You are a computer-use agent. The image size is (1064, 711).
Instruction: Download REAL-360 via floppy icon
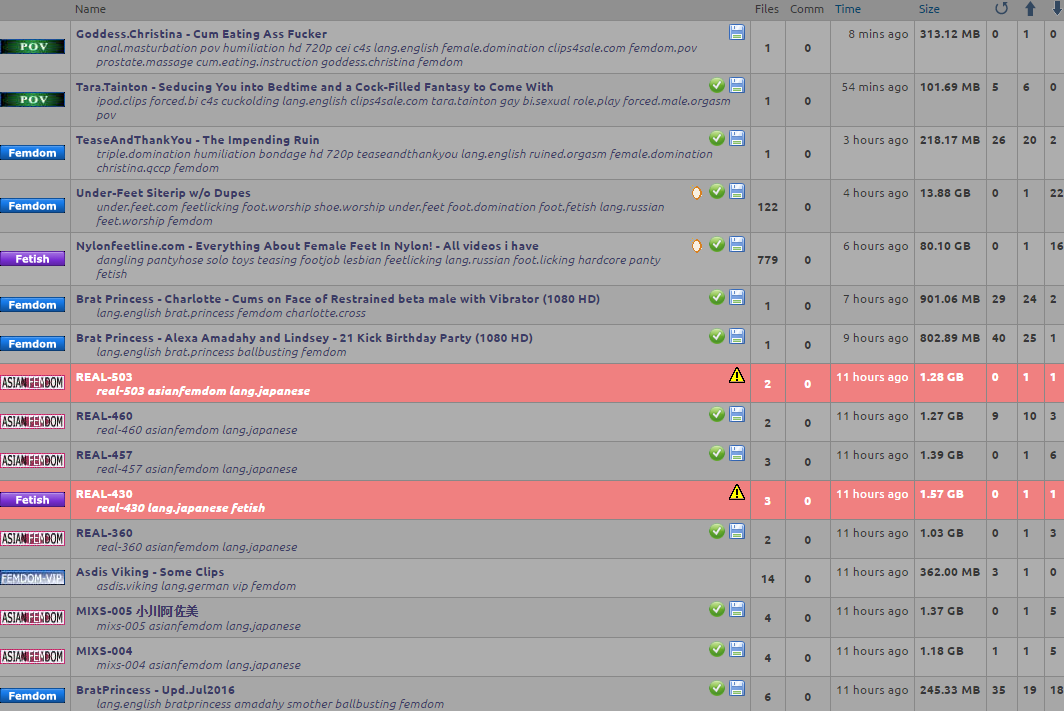coord(737,531)
